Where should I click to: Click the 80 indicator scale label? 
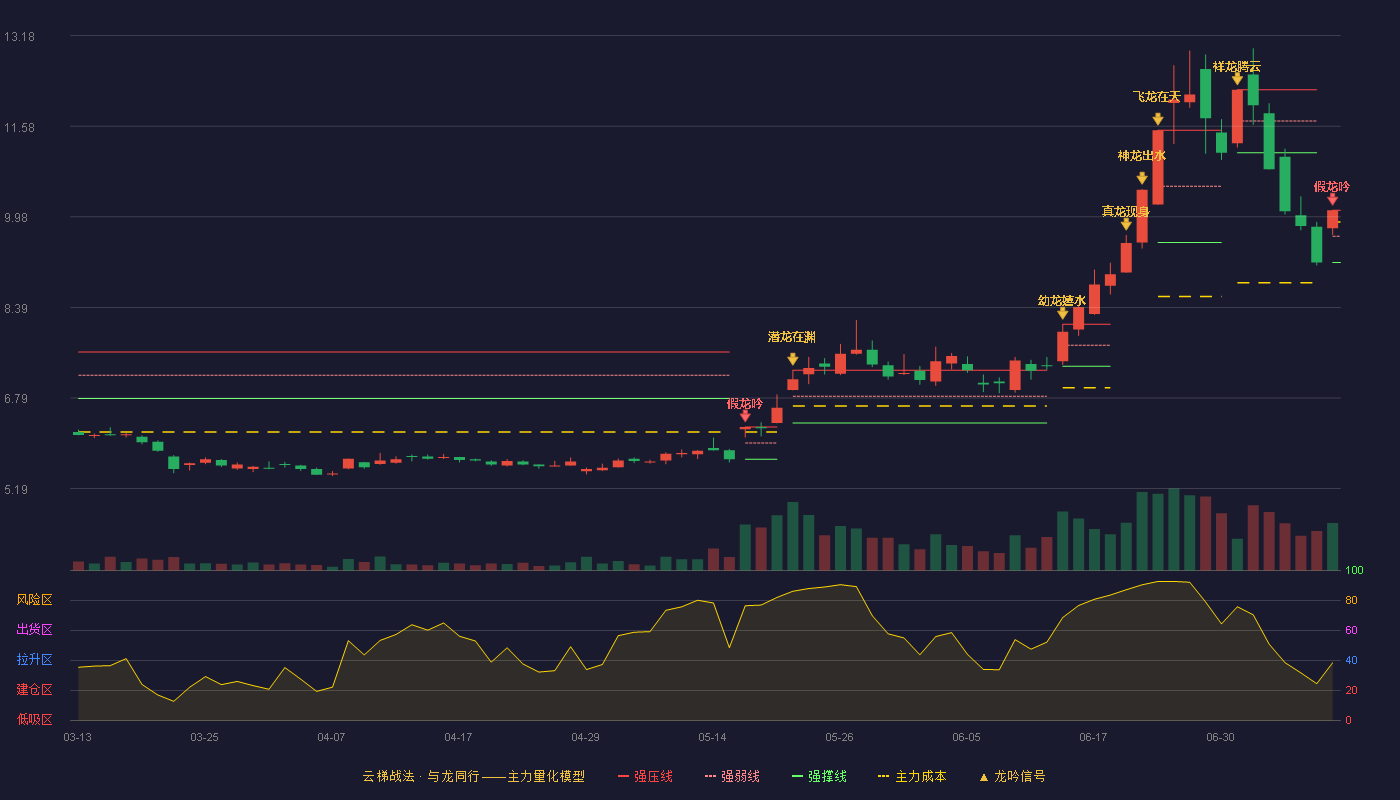1351,600
